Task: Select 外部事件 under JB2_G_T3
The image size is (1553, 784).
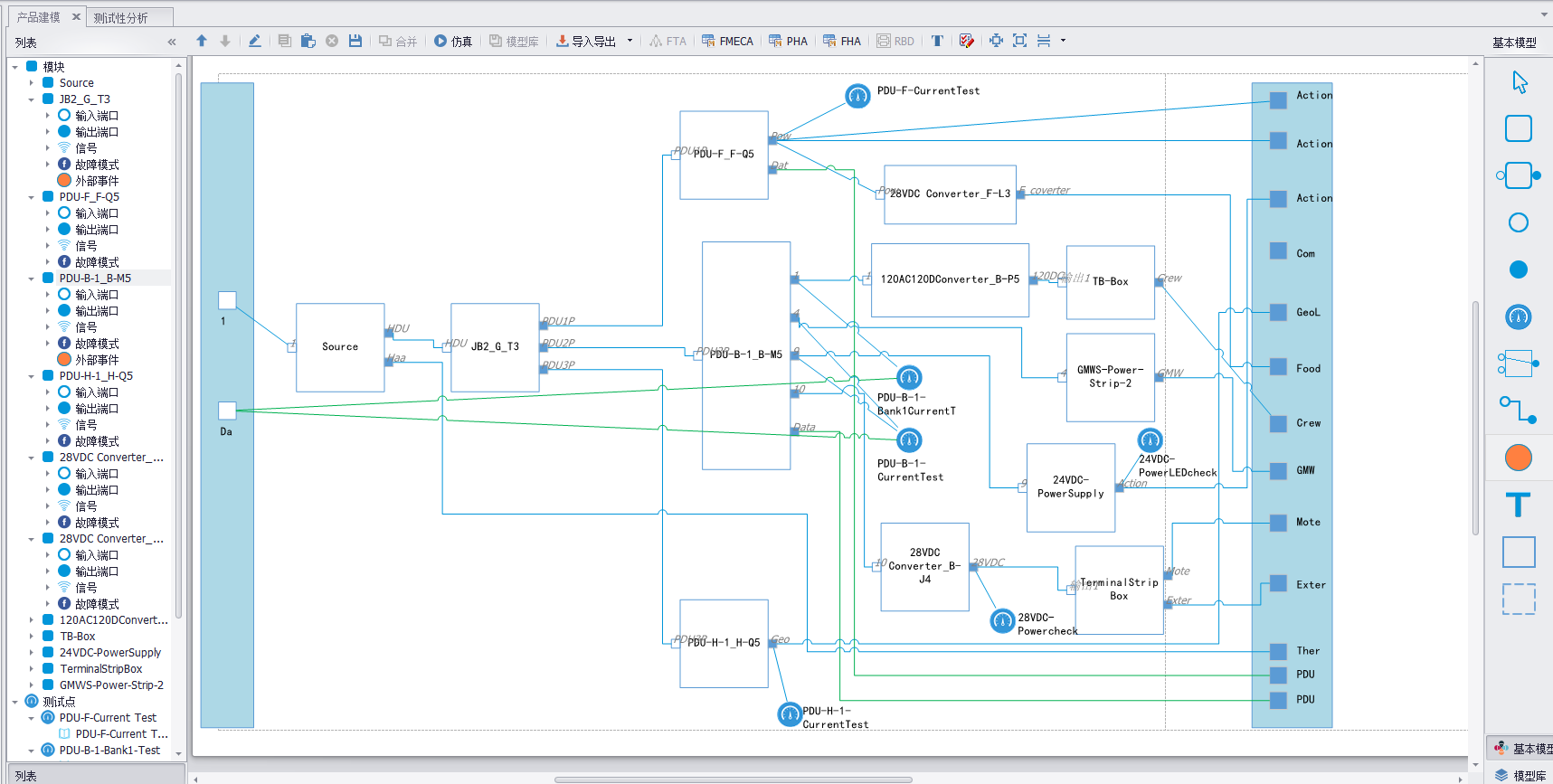Action: click(x=97, y=181)
